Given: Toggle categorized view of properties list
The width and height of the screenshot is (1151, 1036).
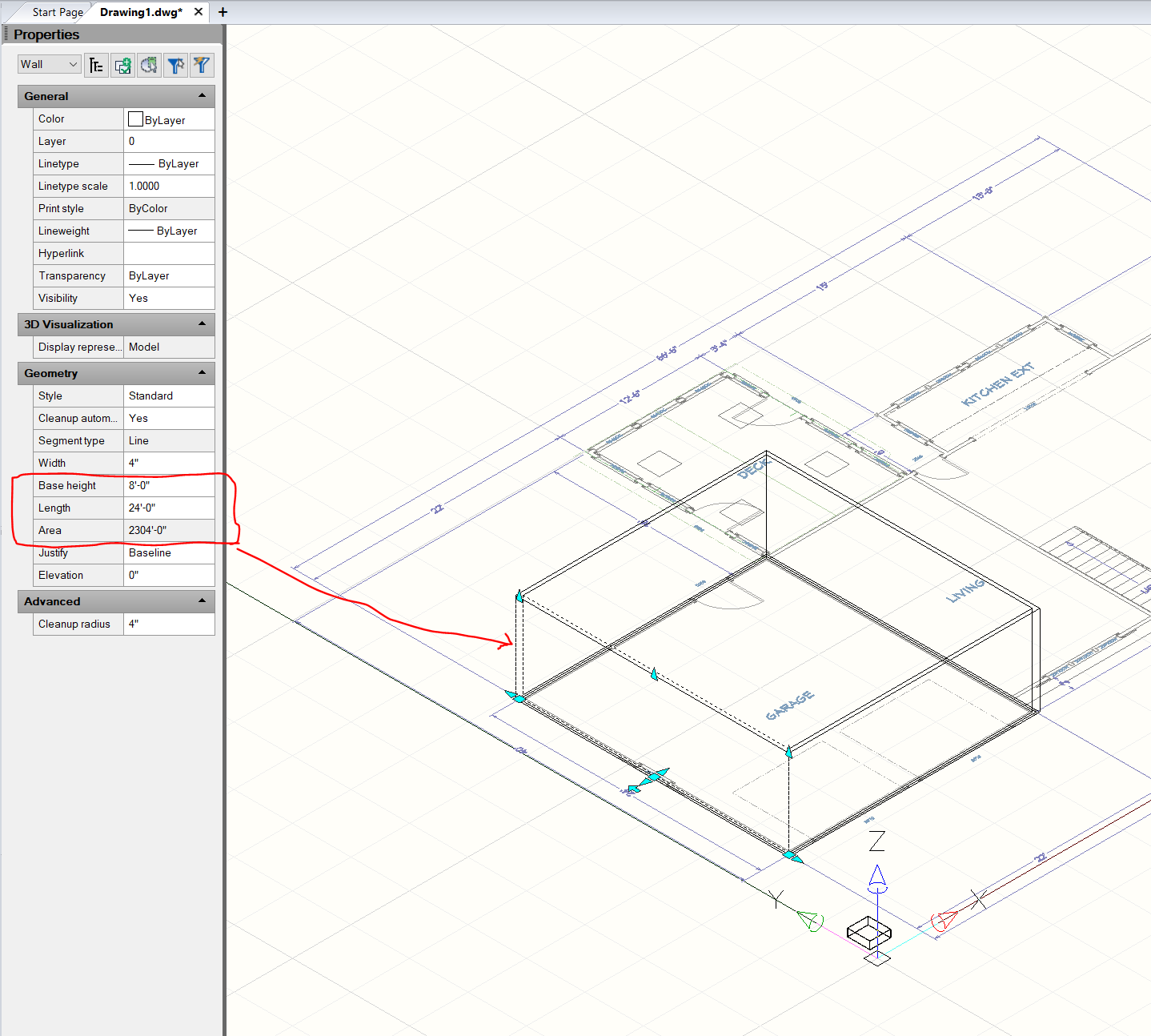Looking at the screenshot, I should pos(96,65).
